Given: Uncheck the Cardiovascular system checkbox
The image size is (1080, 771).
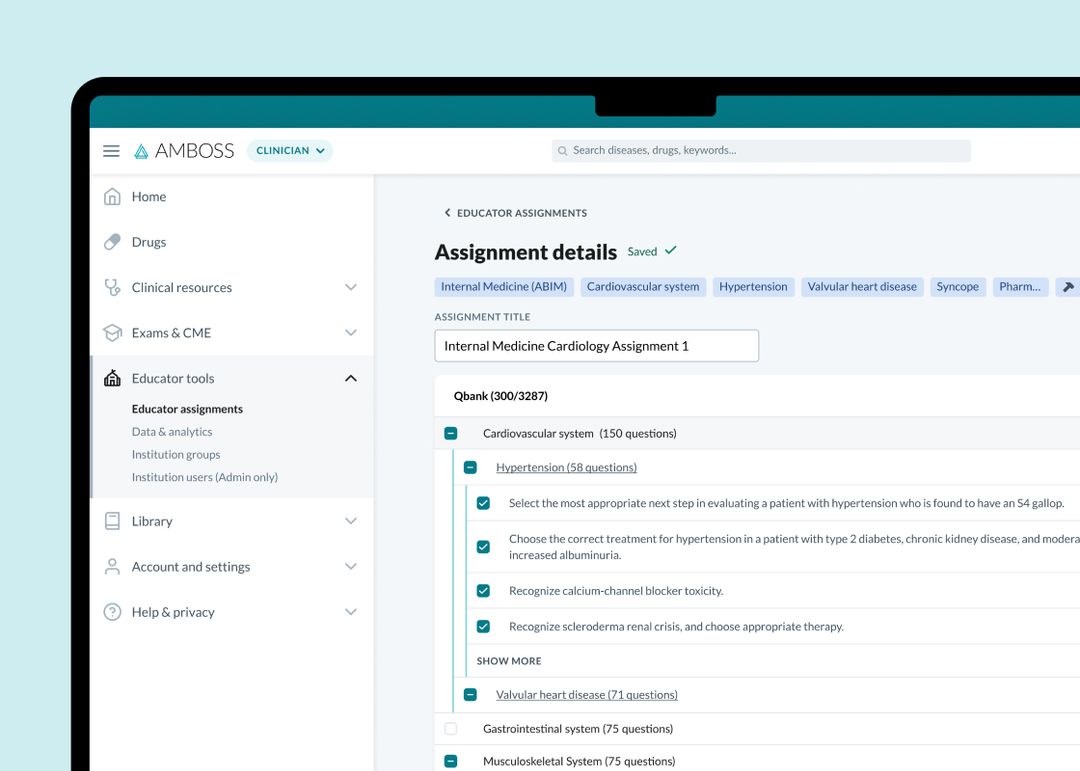Looking at the screenshot, I should click(x=451, y=433).
